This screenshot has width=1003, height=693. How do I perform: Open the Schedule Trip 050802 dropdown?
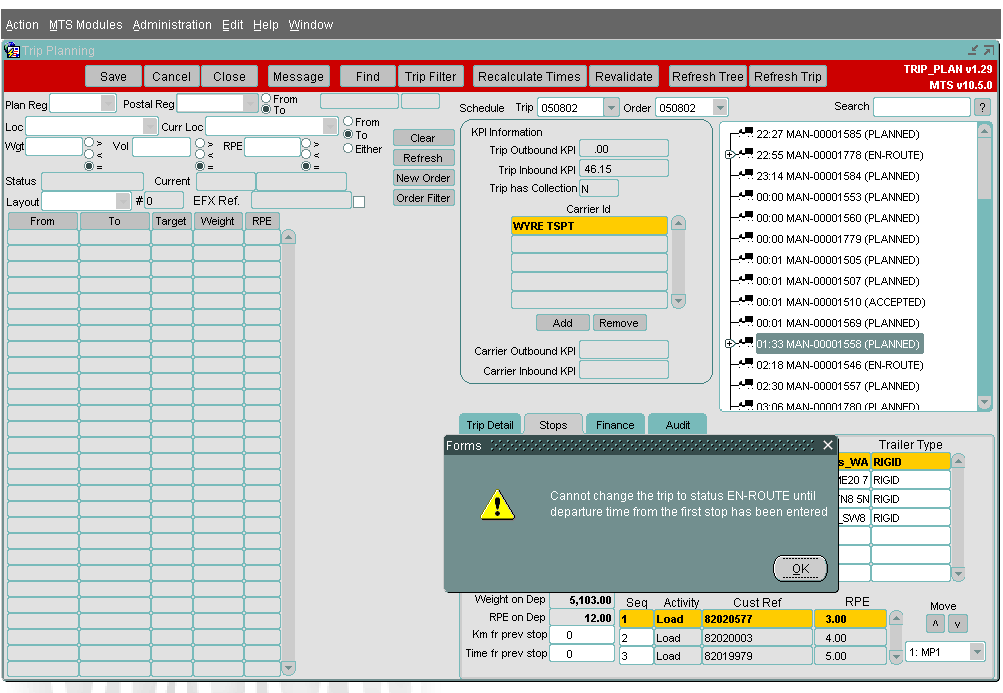click(x=611, y=108)
